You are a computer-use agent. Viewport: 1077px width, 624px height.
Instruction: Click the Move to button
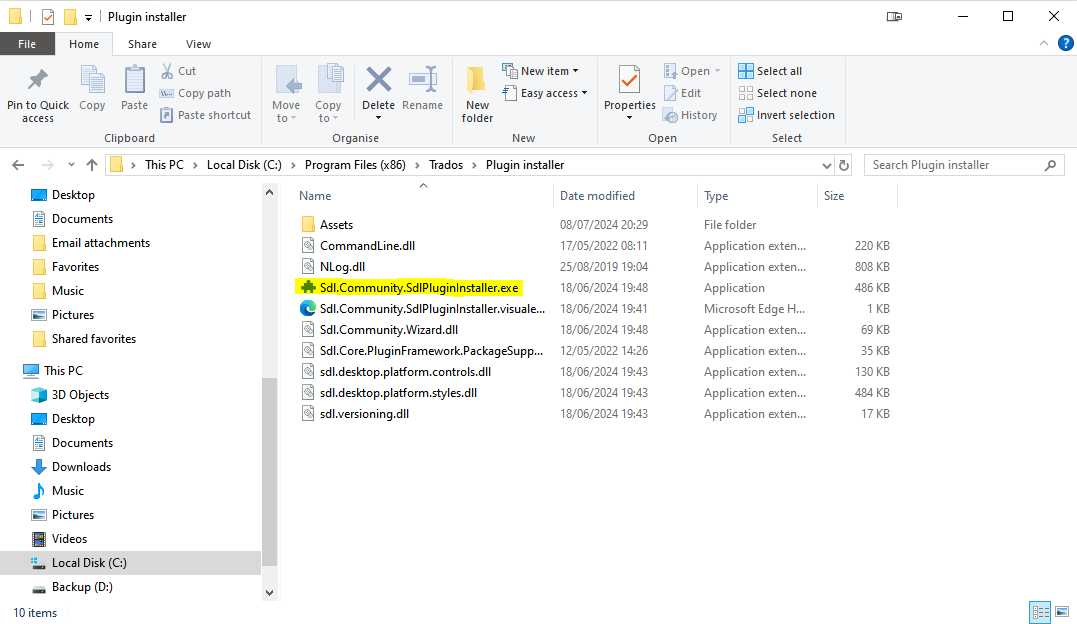[286, 93]
